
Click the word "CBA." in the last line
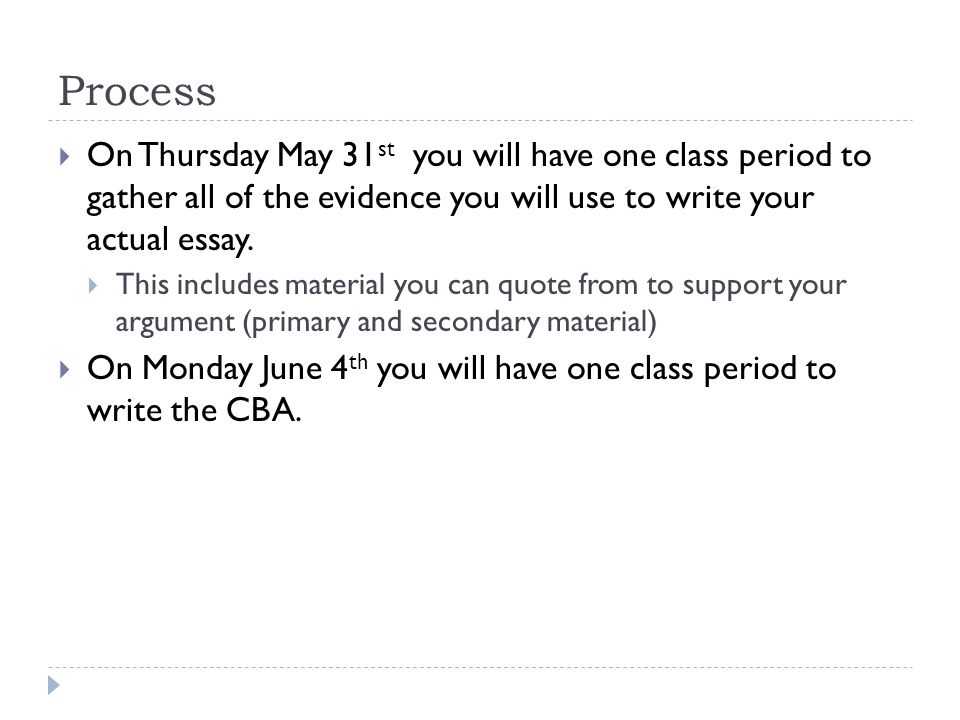click(264, 410)
